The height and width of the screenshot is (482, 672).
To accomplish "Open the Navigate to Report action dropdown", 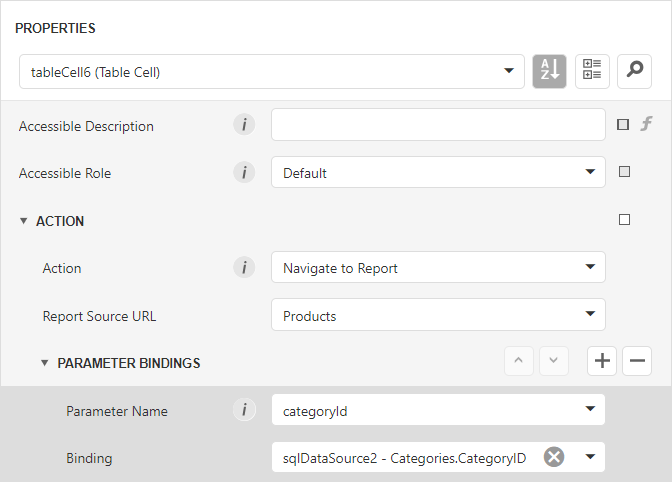I will [590, 268].
